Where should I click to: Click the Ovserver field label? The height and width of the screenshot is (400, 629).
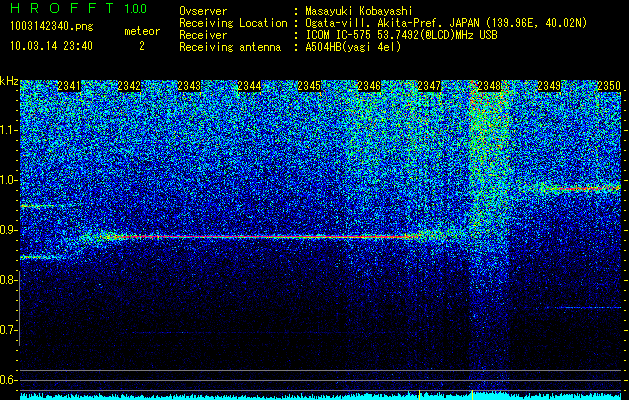[203, 11]
